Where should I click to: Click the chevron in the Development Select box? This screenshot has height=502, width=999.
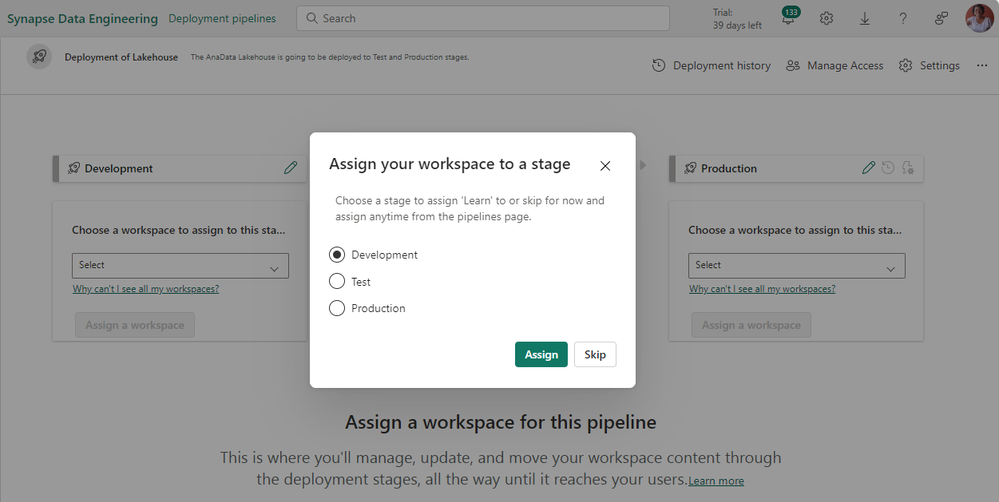click(x=275, y=269)
